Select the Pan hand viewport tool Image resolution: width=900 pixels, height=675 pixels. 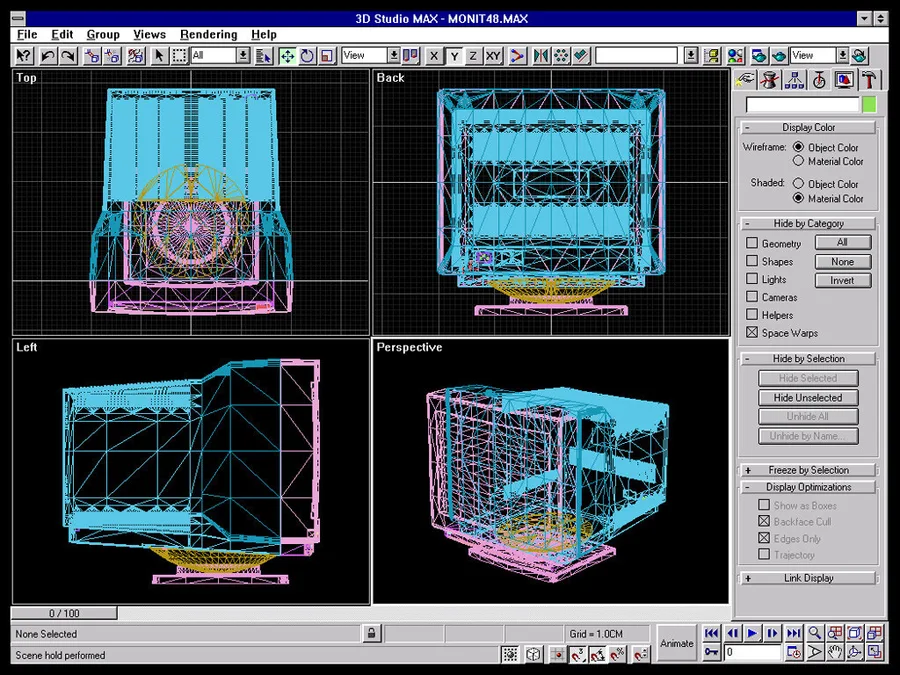(835, 652)
